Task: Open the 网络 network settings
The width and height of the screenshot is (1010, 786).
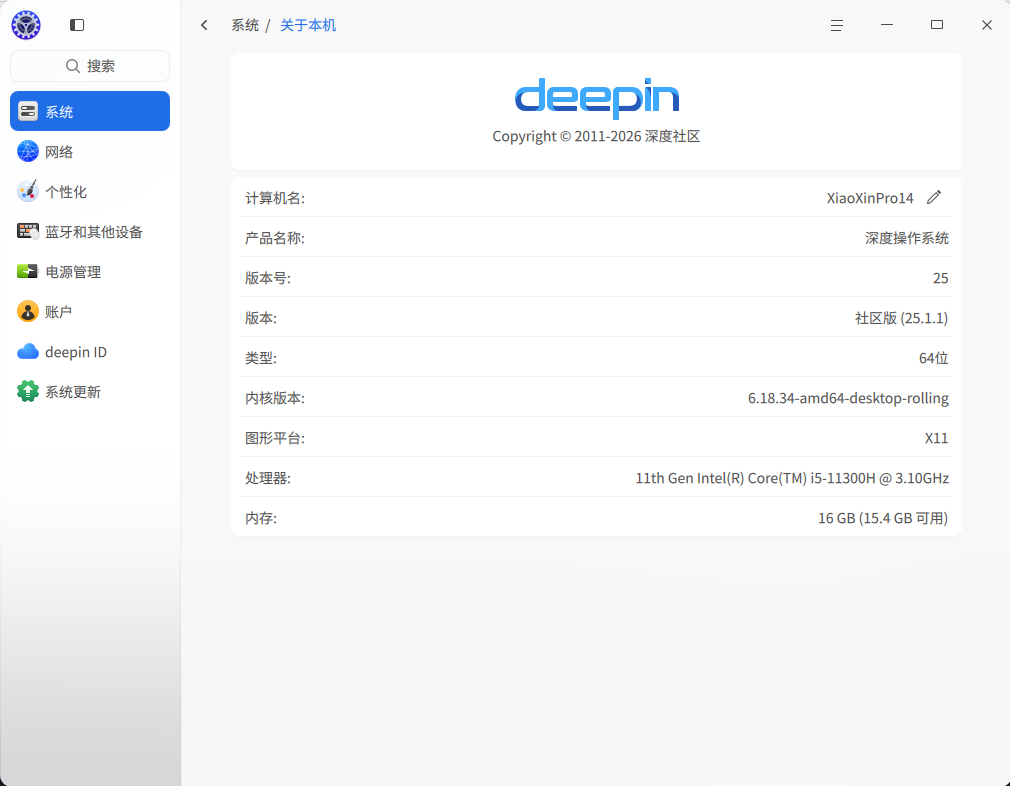Action: click(90, 151)
